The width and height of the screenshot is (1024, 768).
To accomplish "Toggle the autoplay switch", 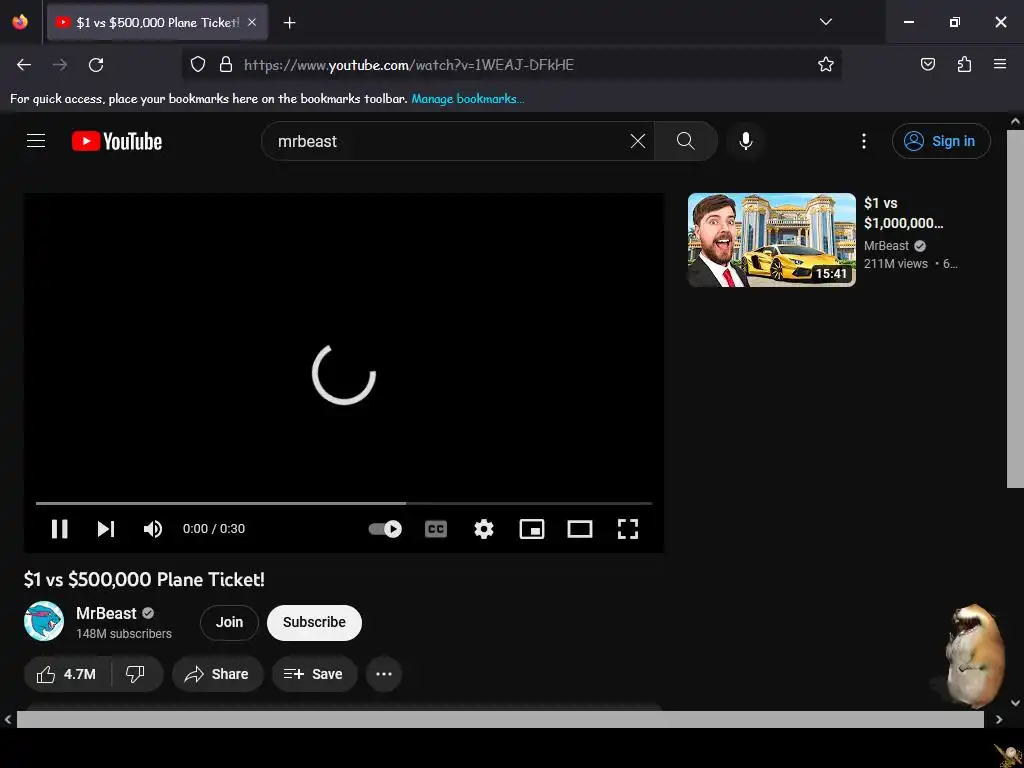I will [x=385, y=528].
